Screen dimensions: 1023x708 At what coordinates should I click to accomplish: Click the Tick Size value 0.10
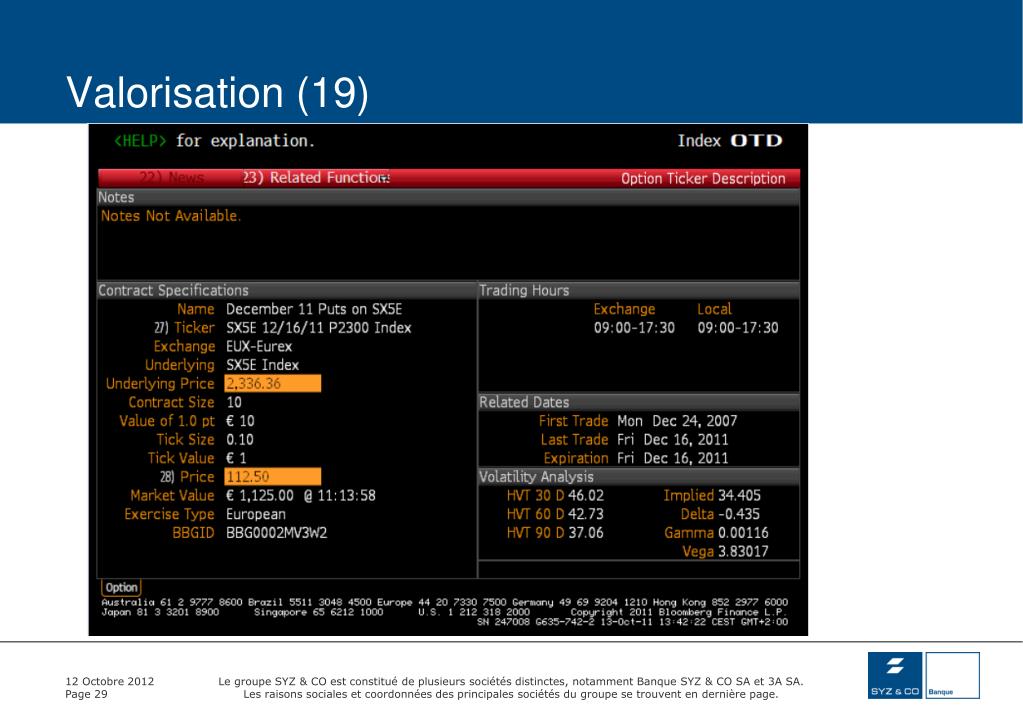click(x=239, y=440)
